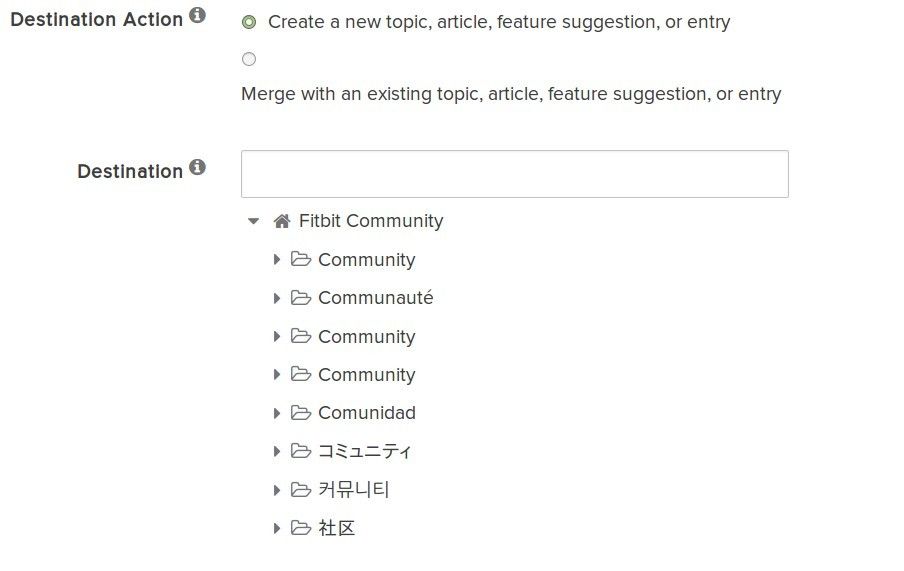The width and height of the screenshot is (904, 571).
Task: Click the folder icon next to Communauté
Action: [x=300, y=298]
